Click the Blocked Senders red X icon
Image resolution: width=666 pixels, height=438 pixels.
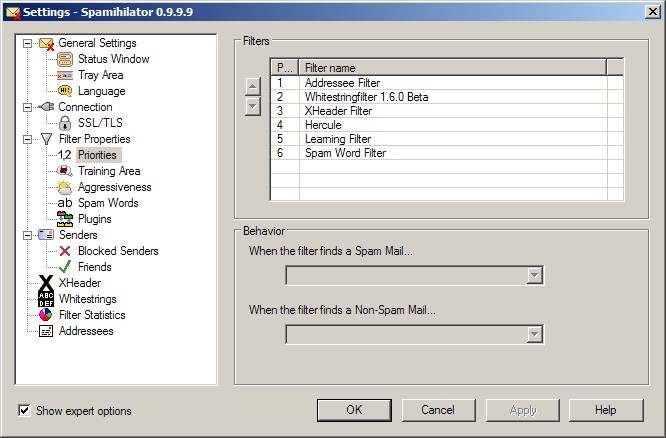tap(65, 251)
